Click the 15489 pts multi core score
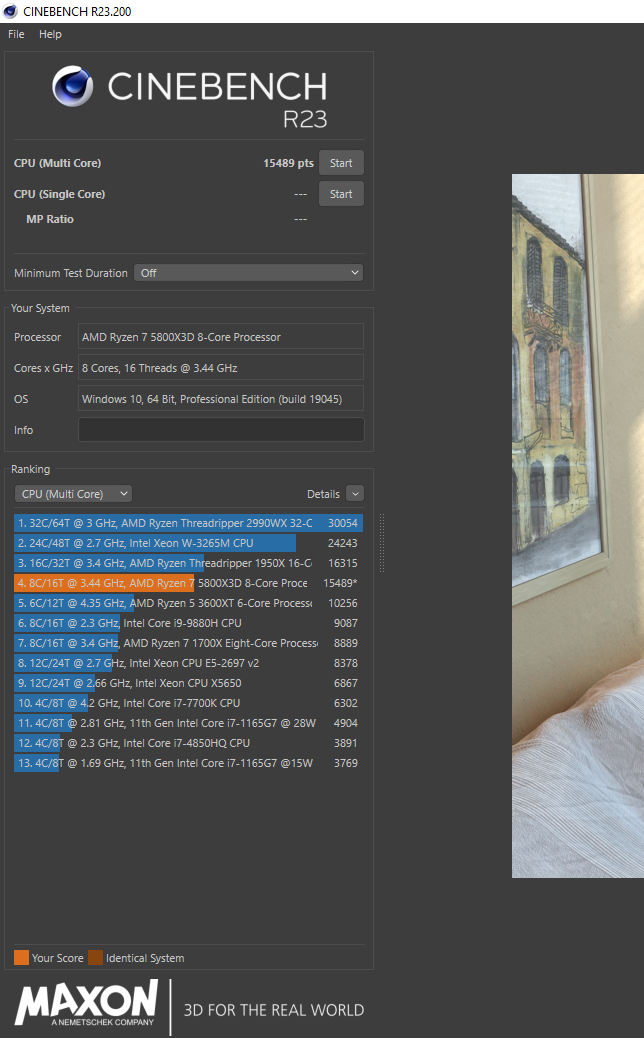 coord(288,163)
